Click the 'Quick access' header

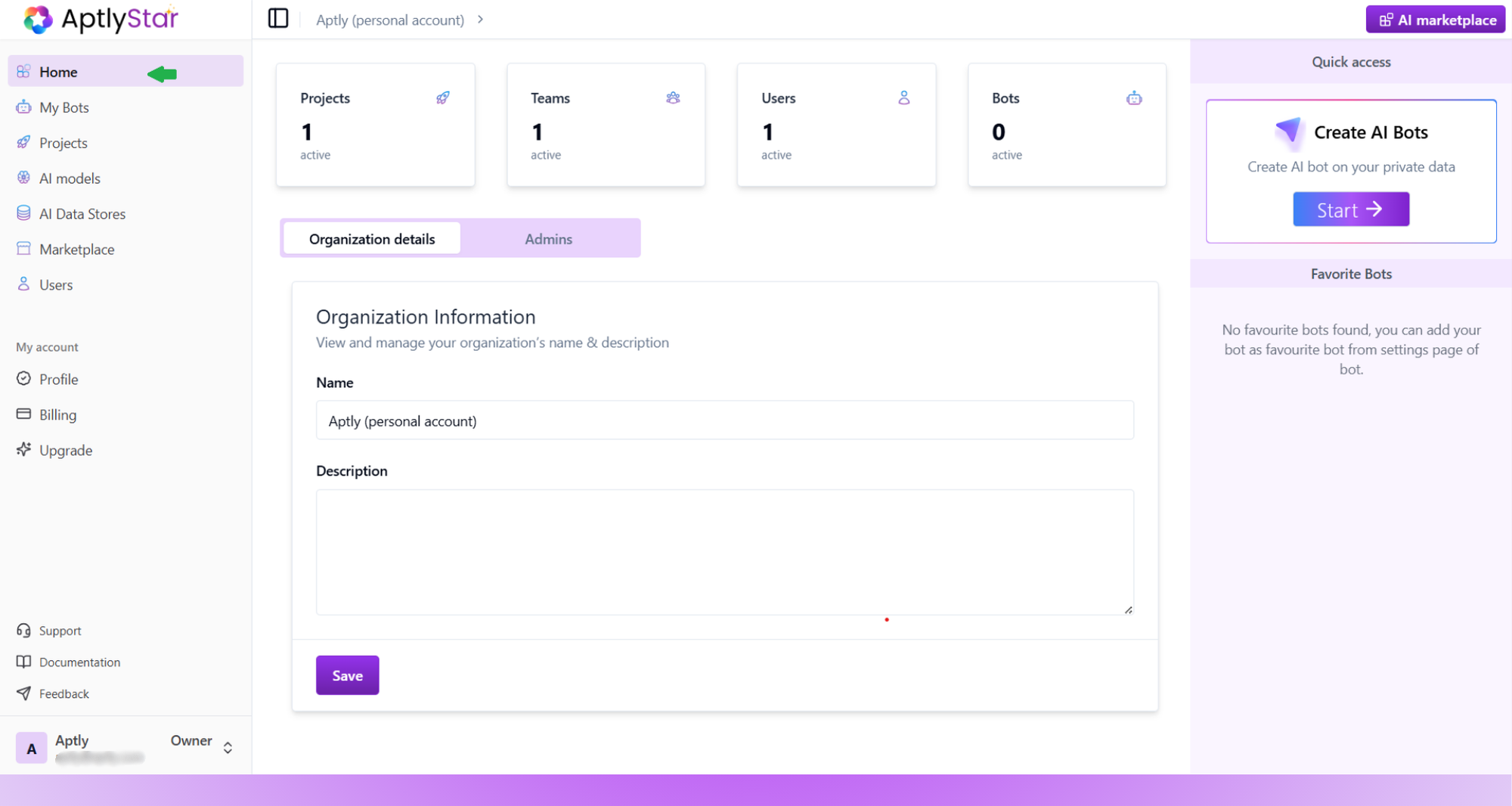(1351, 62)
